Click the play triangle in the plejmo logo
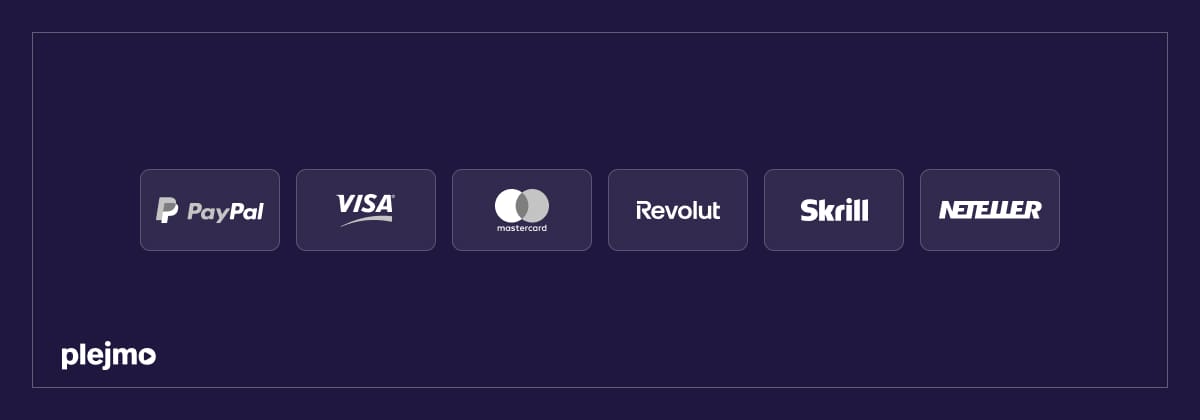The height and width of the screenshot is (420, 1200). 146,355
